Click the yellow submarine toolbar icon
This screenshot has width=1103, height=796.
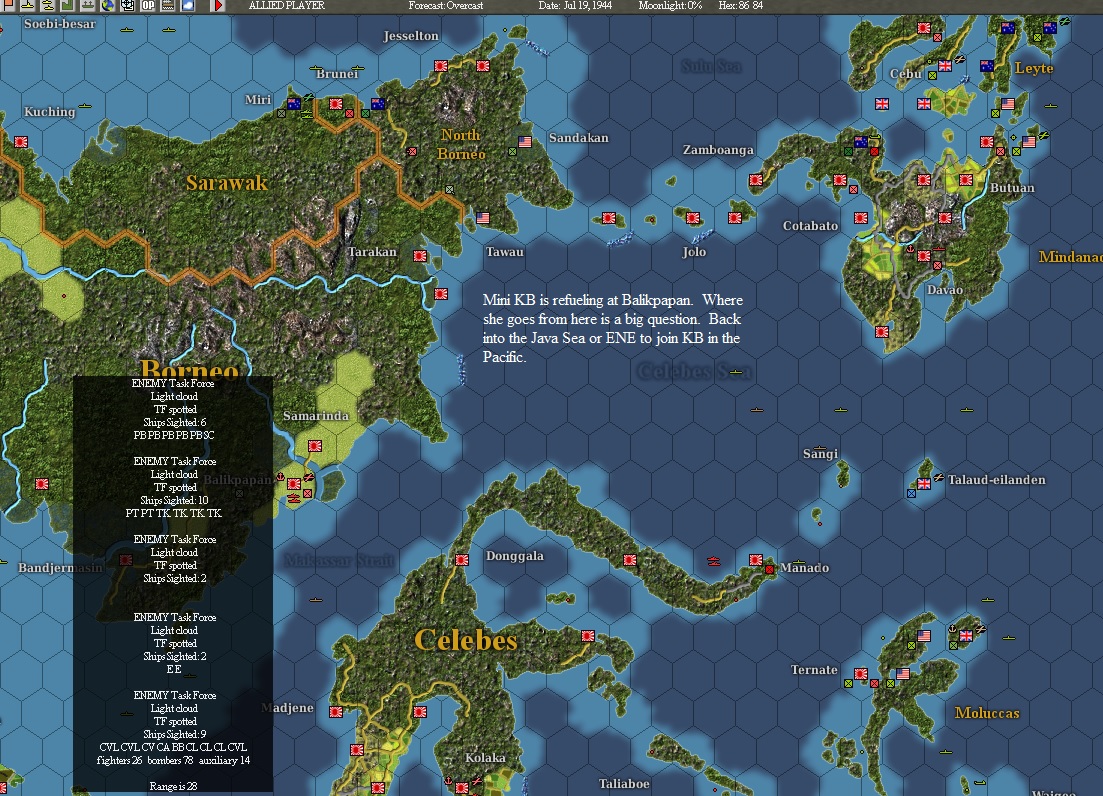(48, 5)
